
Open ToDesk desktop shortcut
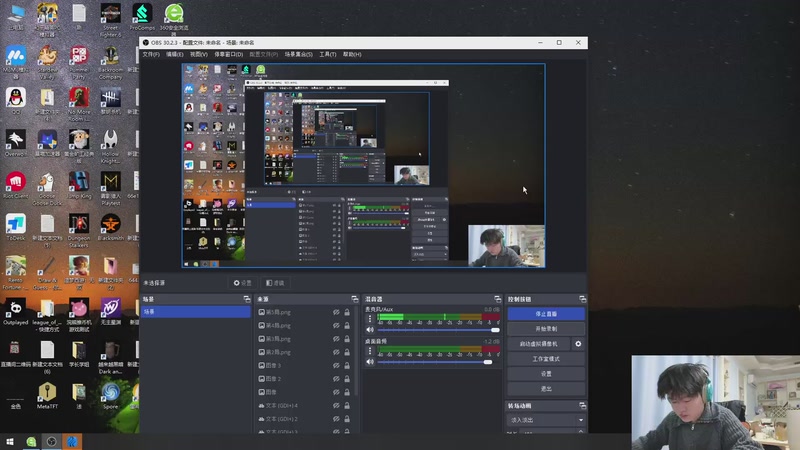coord(16,228)
